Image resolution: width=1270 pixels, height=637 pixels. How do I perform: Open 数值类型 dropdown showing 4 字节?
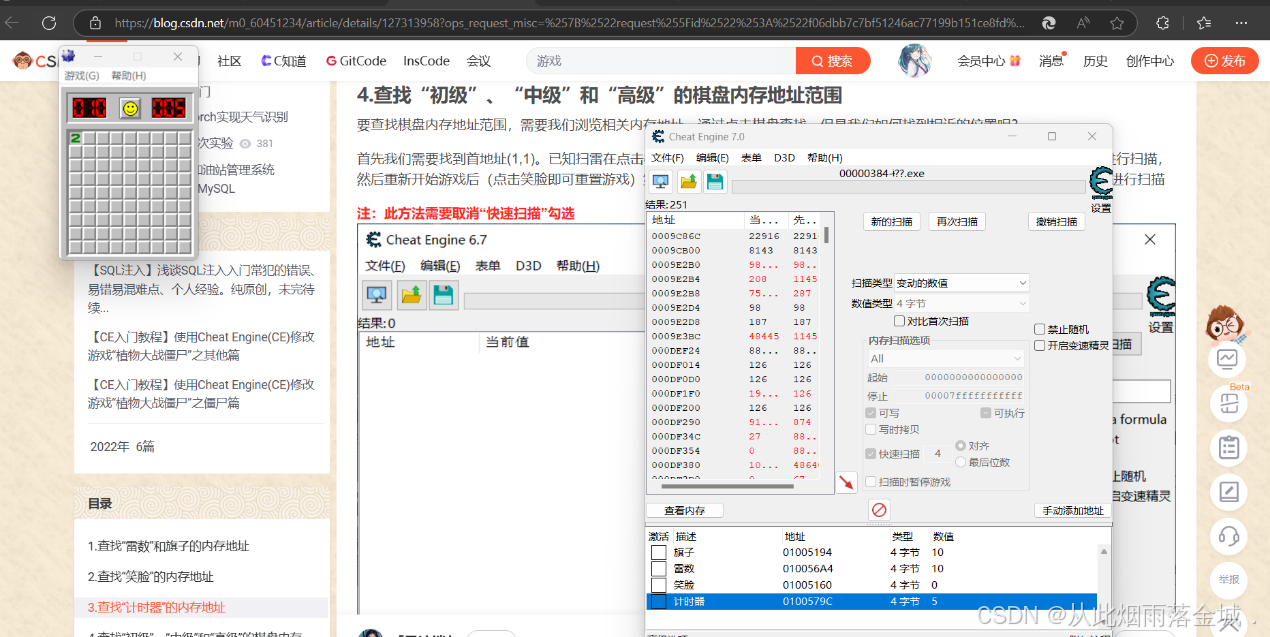point(961,303)
